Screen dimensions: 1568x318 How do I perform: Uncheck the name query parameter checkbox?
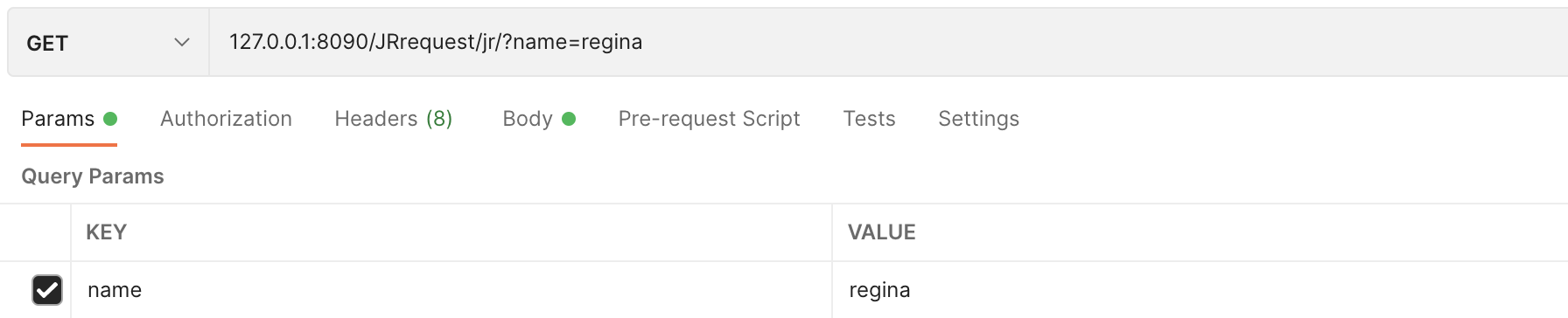(47, 290)
